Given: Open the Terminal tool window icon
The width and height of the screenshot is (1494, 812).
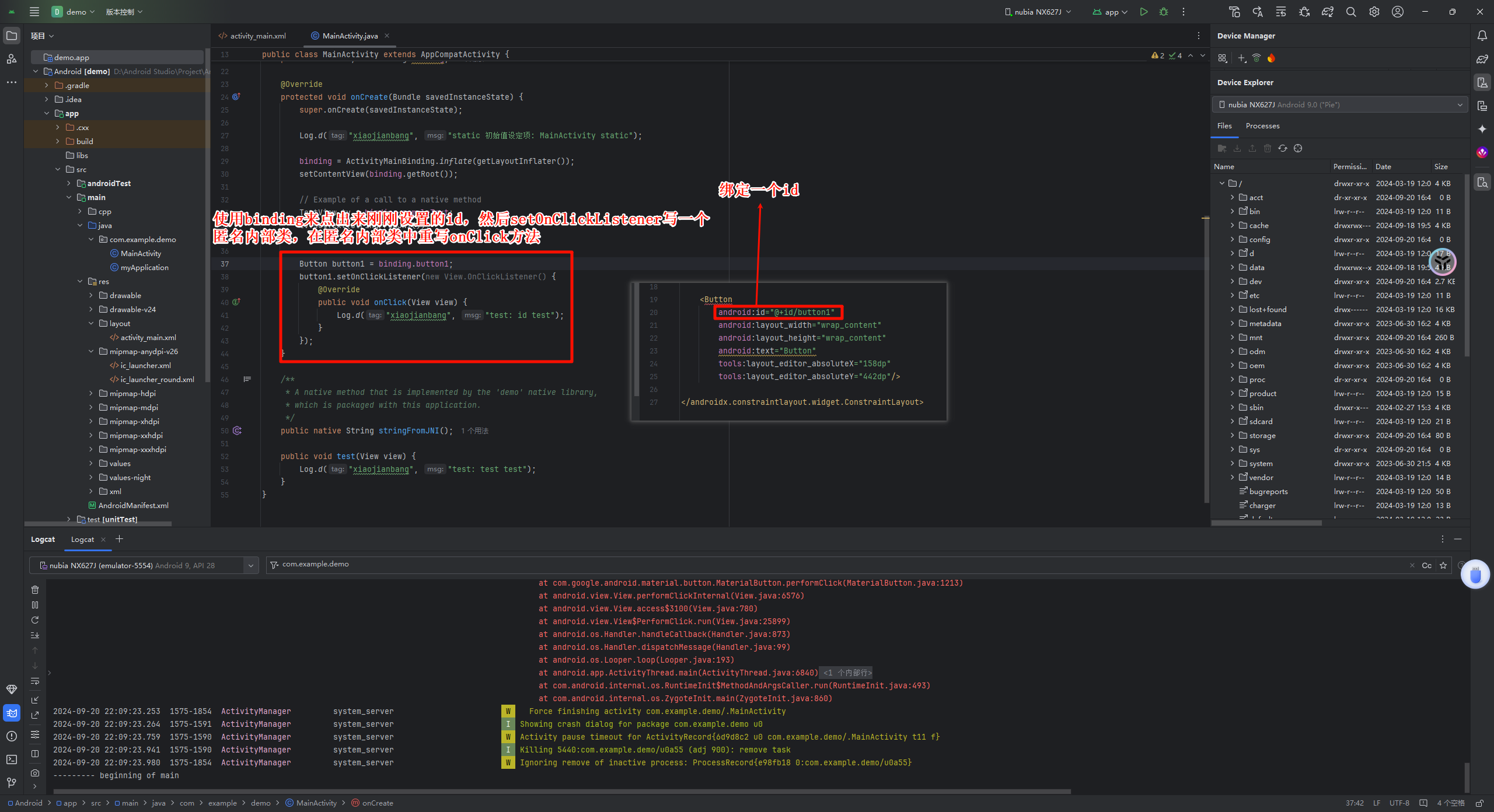Looking at the screenshot, I should click(12, 759).
